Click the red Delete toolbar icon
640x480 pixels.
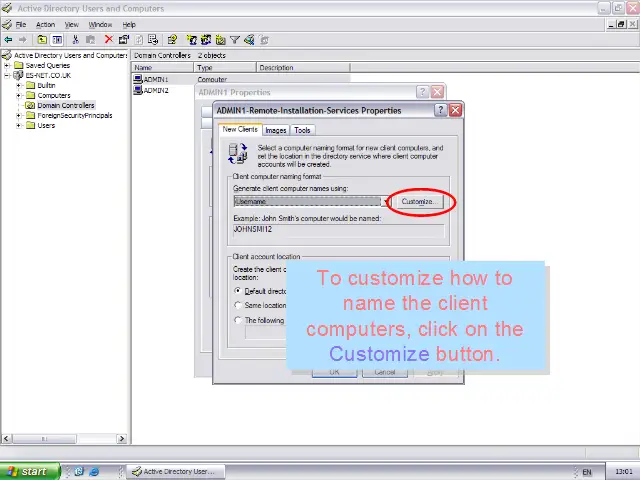109,40
